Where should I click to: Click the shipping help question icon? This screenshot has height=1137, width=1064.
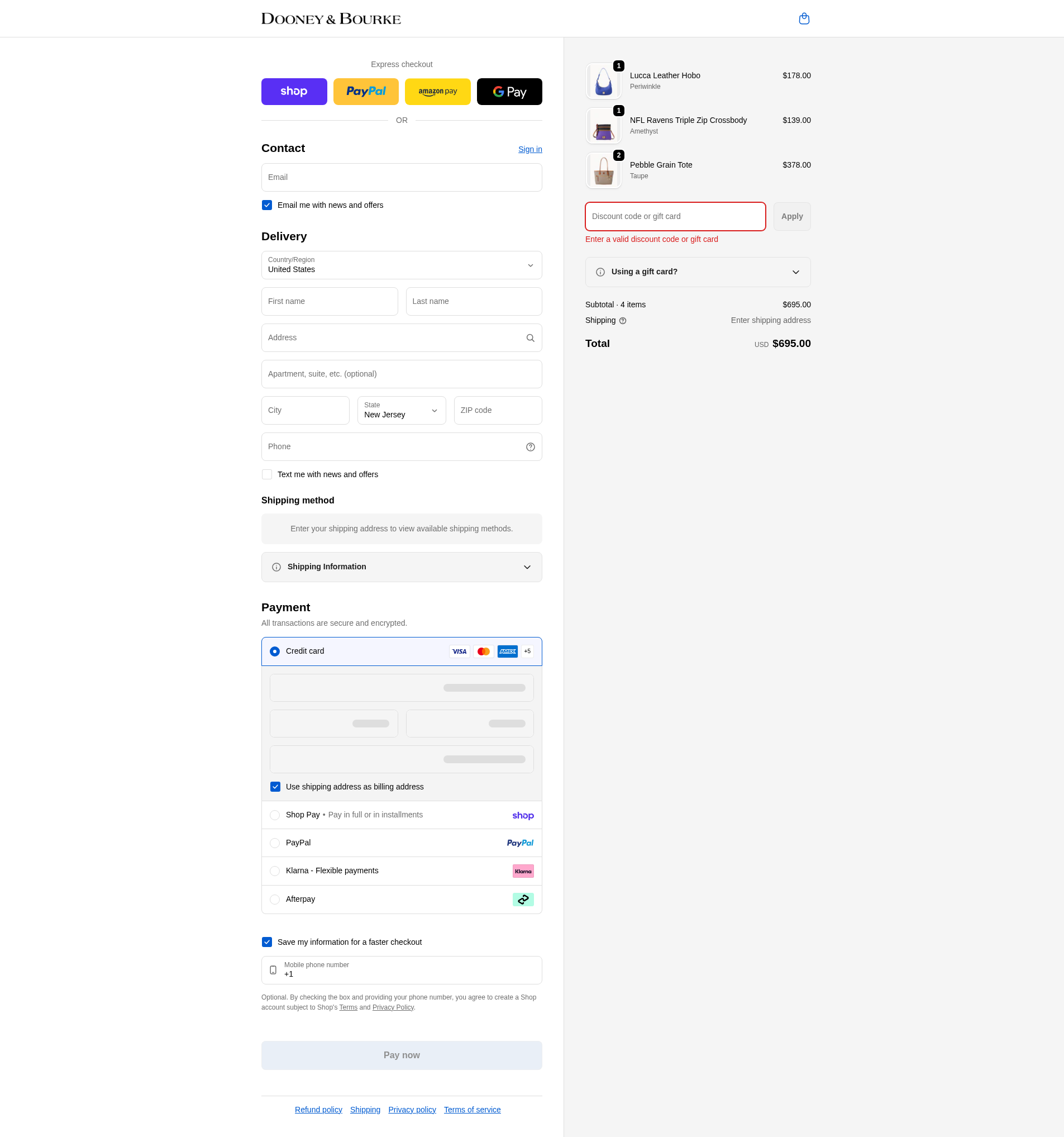click(623, 321)
